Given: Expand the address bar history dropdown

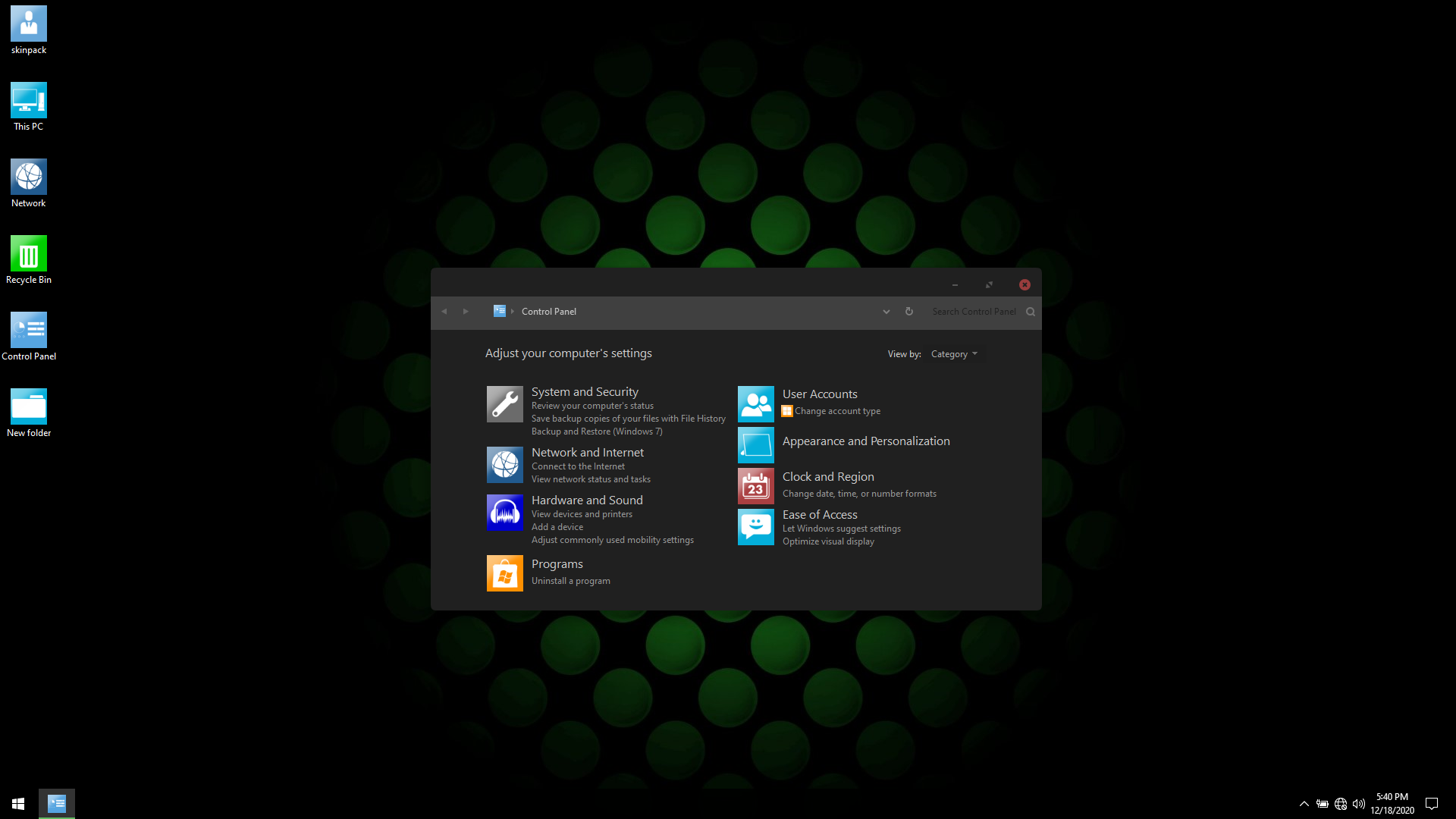Looking at the screenshot, I should pos(886,312).
